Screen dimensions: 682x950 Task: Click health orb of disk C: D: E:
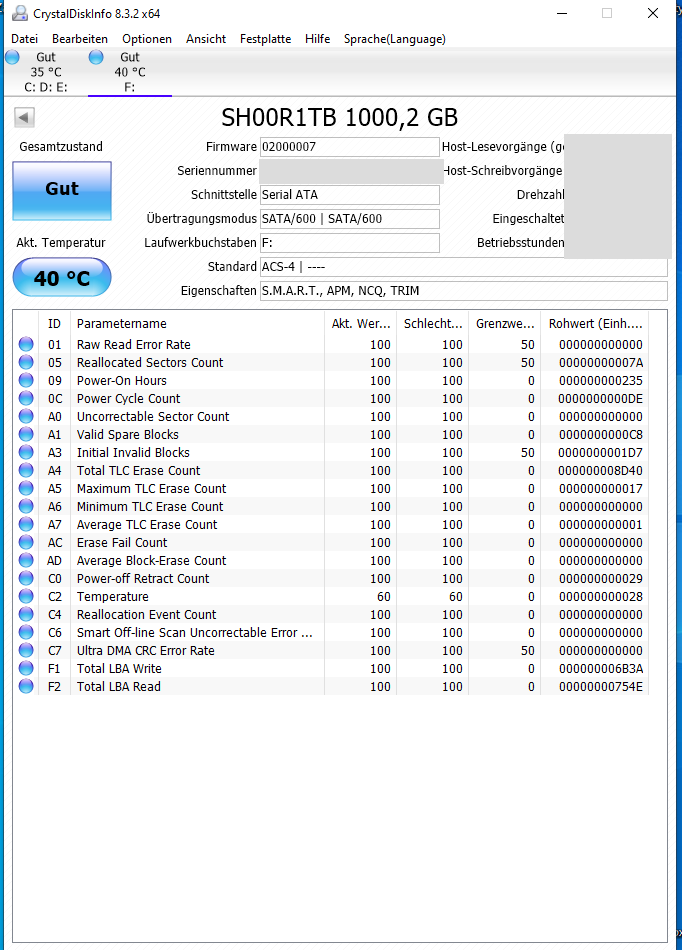[x=12, y=57]
